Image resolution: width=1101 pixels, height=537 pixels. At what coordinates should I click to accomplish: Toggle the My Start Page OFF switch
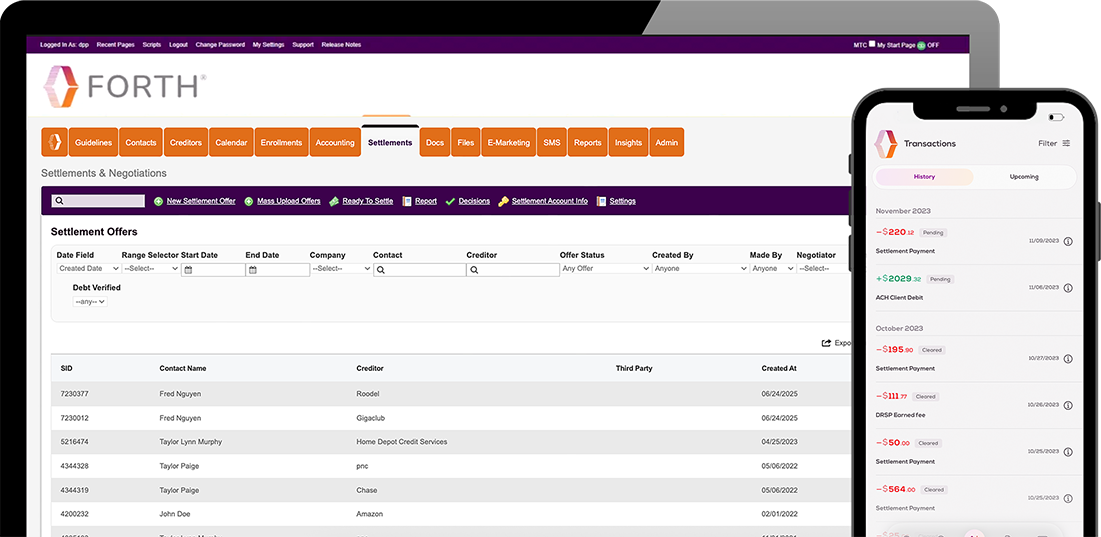pos(921,45)
